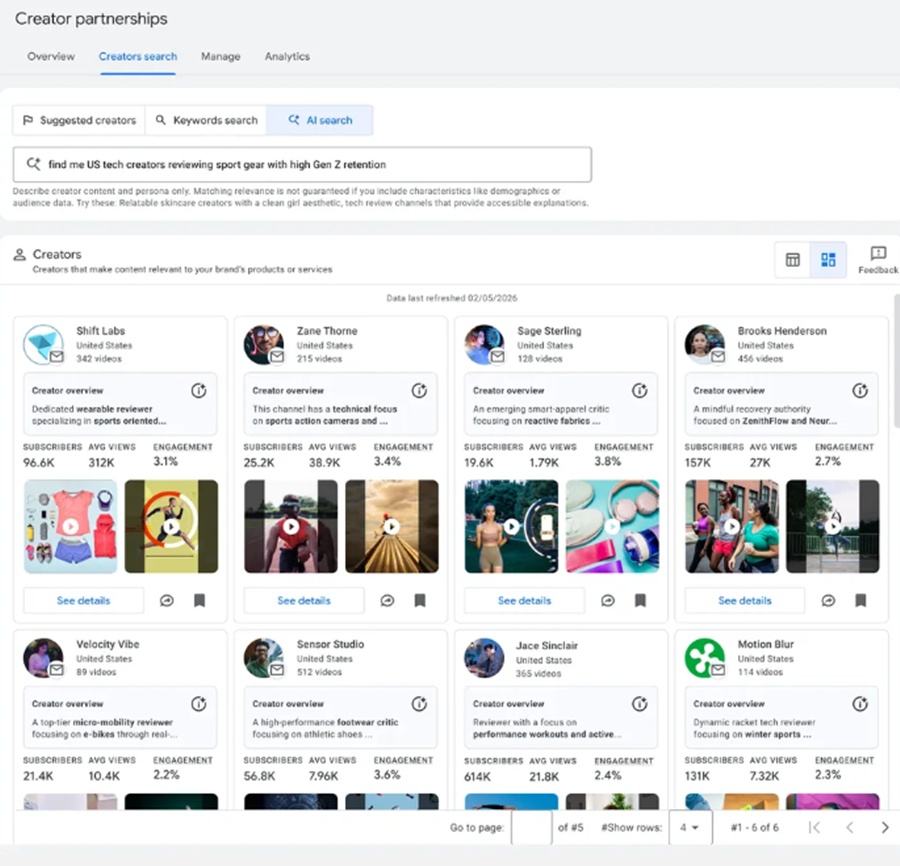
Task: Bookmark the Shift Labs creator card
Action: click(x=199, y=601)
